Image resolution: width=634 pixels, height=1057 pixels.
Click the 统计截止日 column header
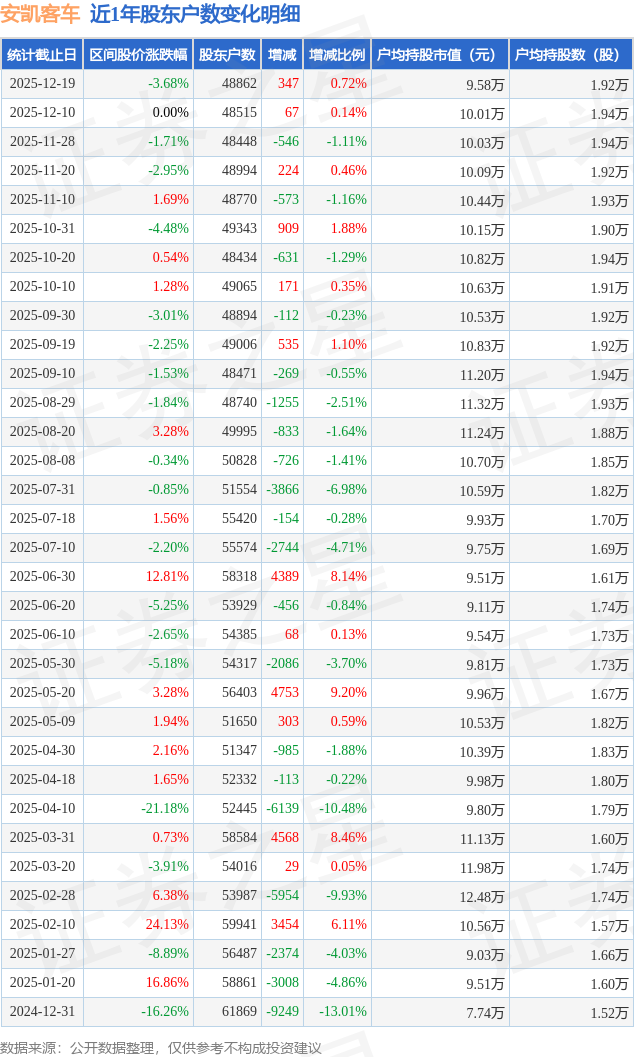tap(41, 55)
